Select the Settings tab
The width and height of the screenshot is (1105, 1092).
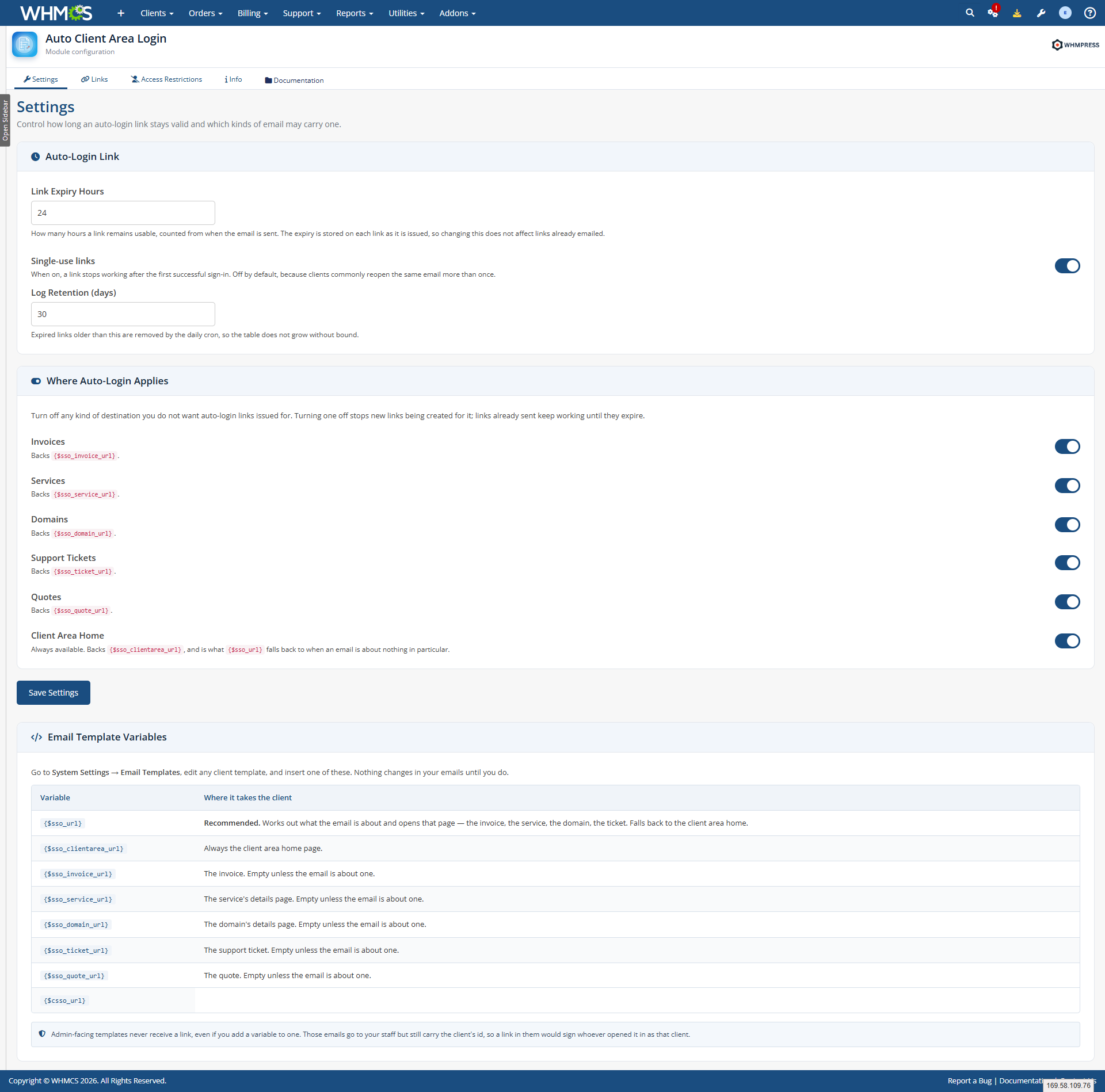click(x=41, y=79)
